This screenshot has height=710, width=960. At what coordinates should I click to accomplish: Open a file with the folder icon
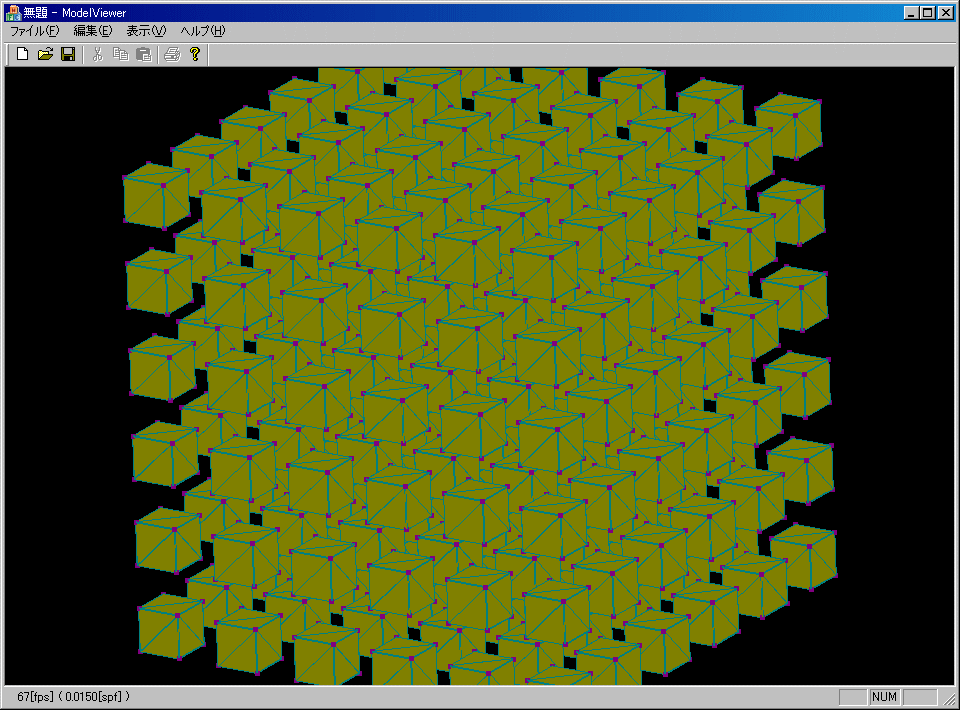[x=45, y=54]
